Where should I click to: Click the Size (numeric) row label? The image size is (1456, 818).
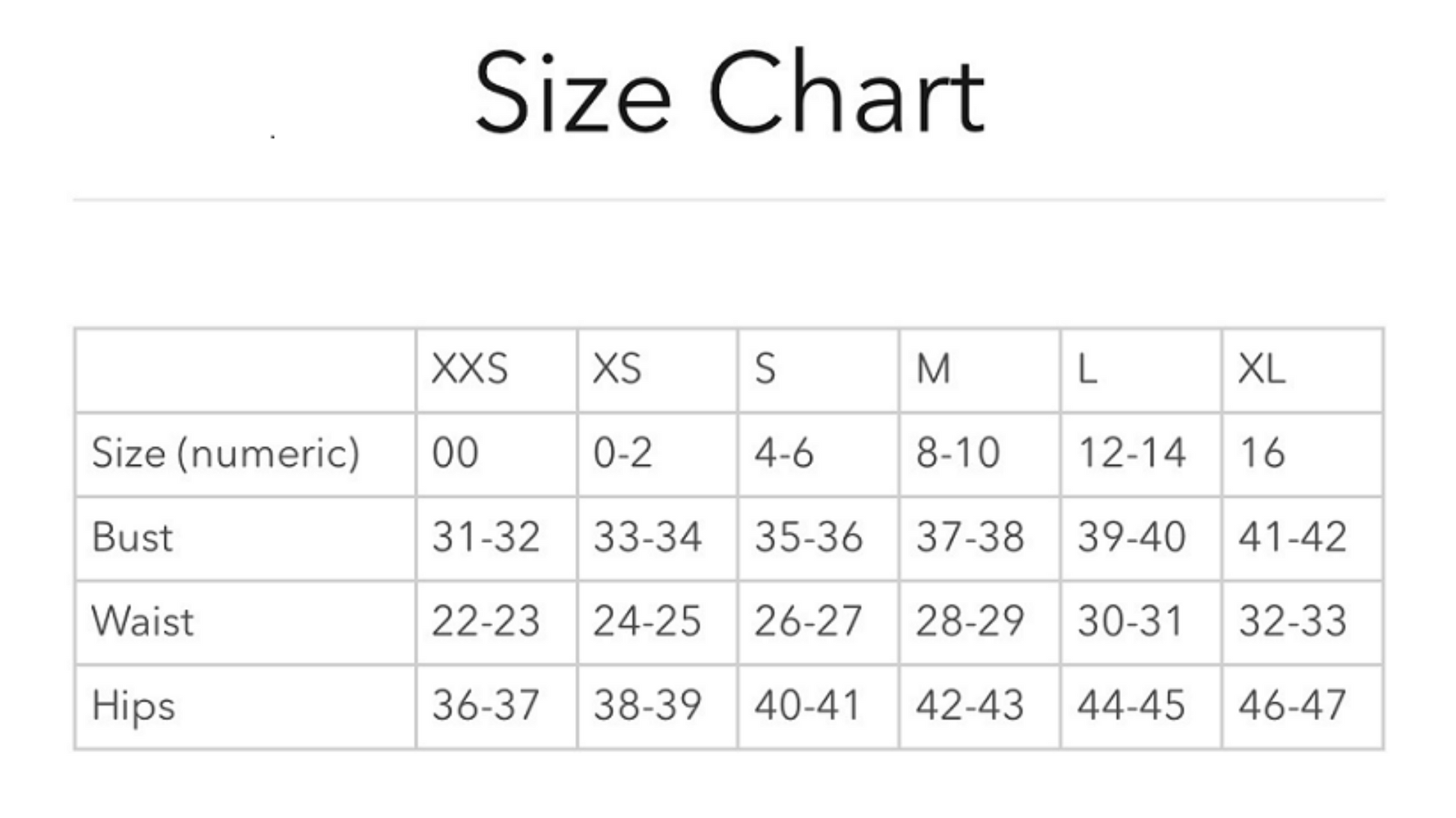[225, 454]
